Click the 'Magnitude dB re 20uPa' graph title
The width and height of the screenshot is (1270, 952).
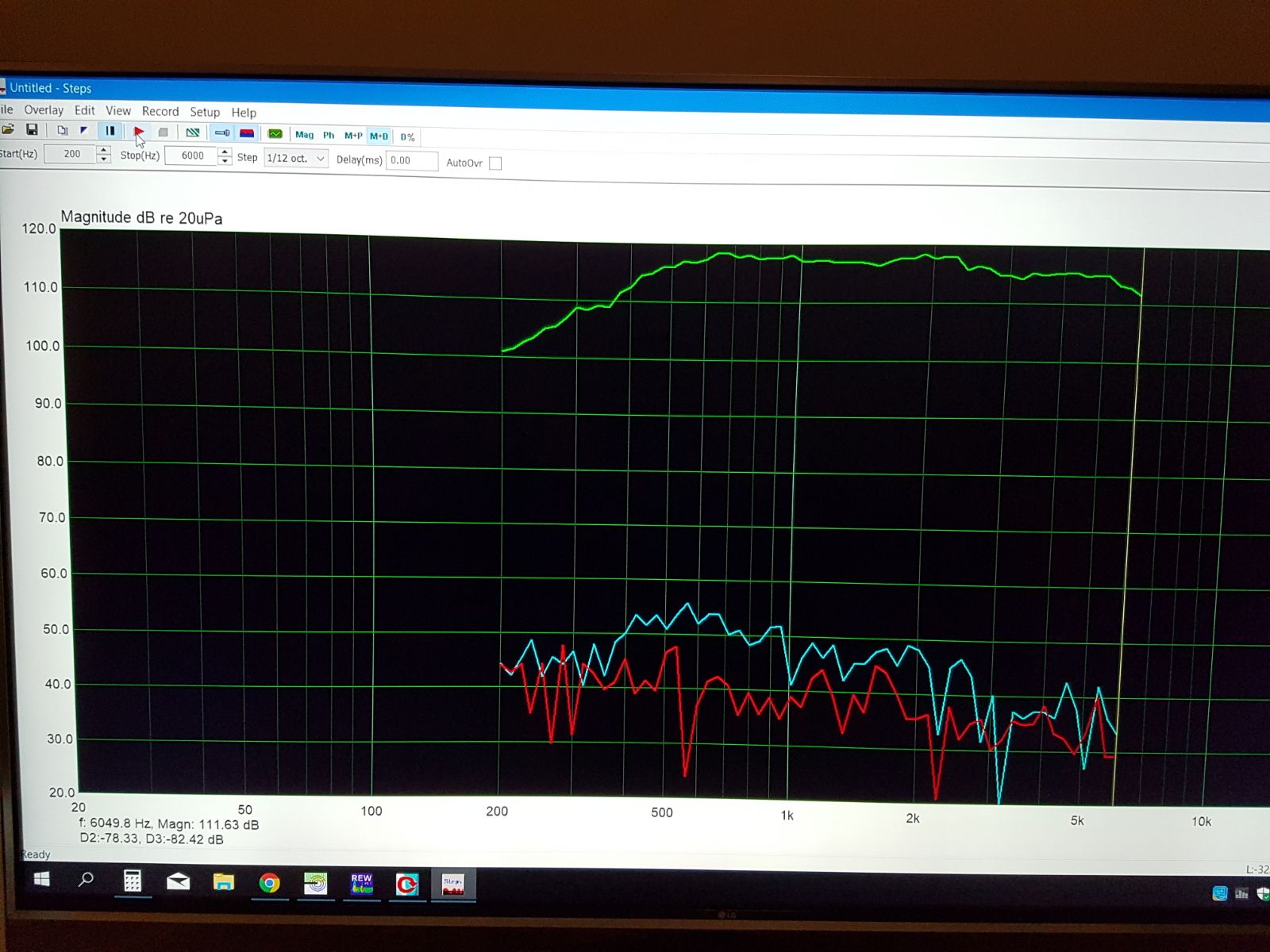141,217
